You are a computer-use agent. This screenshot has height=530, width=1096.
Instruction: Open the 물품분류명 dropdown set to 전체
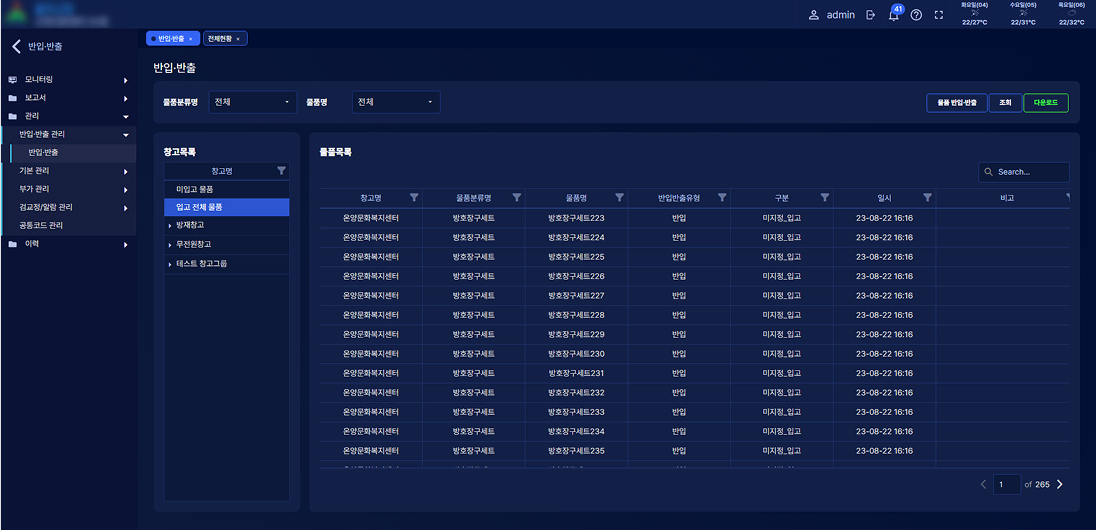[254, 102]
